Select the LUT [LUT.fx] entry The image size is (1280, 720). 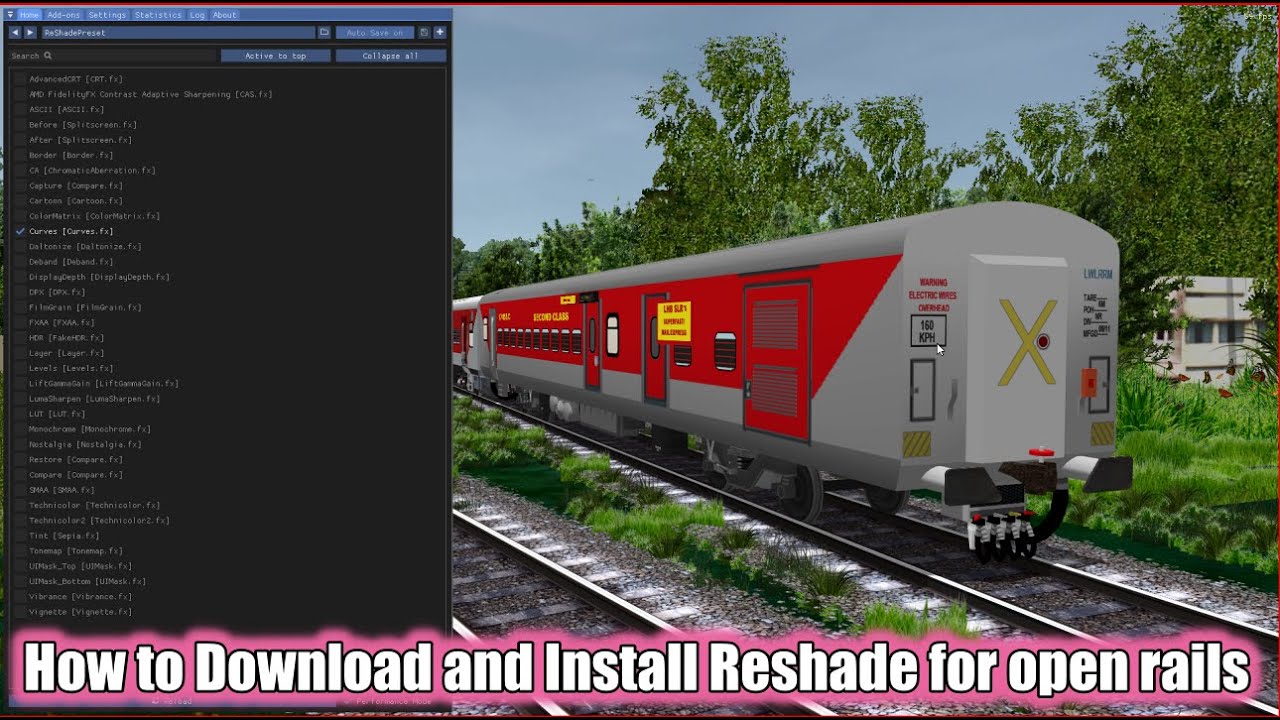57,414
